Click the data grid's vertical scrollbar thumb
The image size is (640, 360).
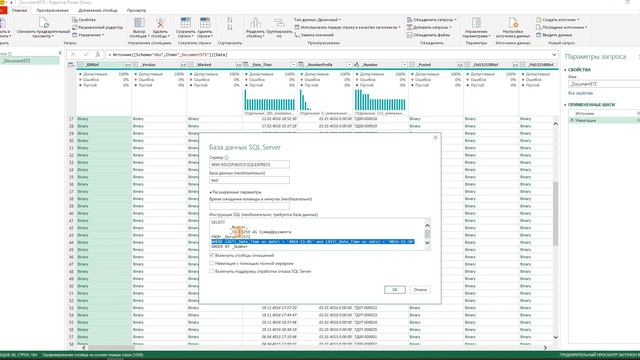[556, 213]
